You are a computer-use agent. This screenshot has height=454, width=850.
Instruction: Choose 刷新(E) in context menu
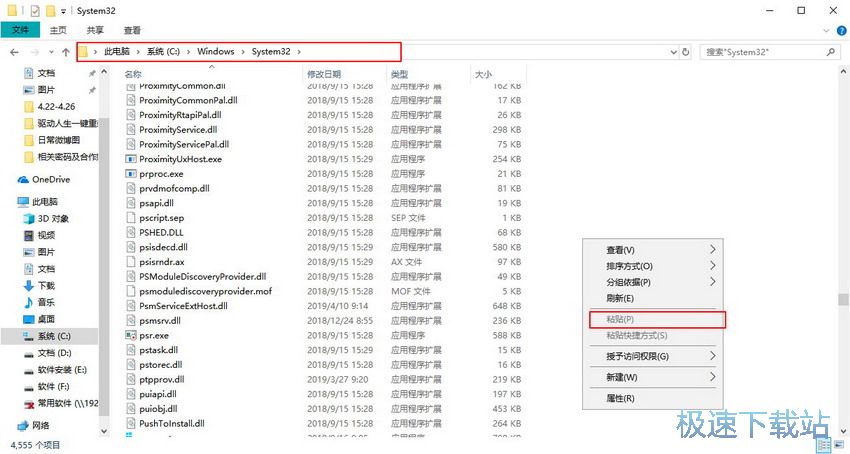point(653,298)
